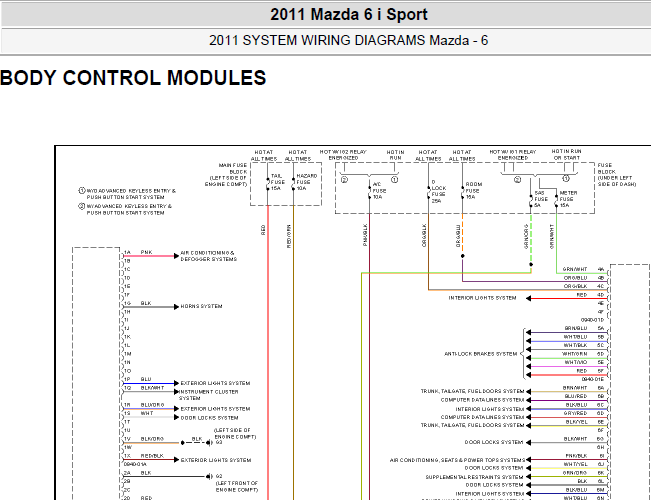Click the 'ANTI-LOCK BRAKES SYSTEM' label

pyautogui.click(x=480, y=354)
